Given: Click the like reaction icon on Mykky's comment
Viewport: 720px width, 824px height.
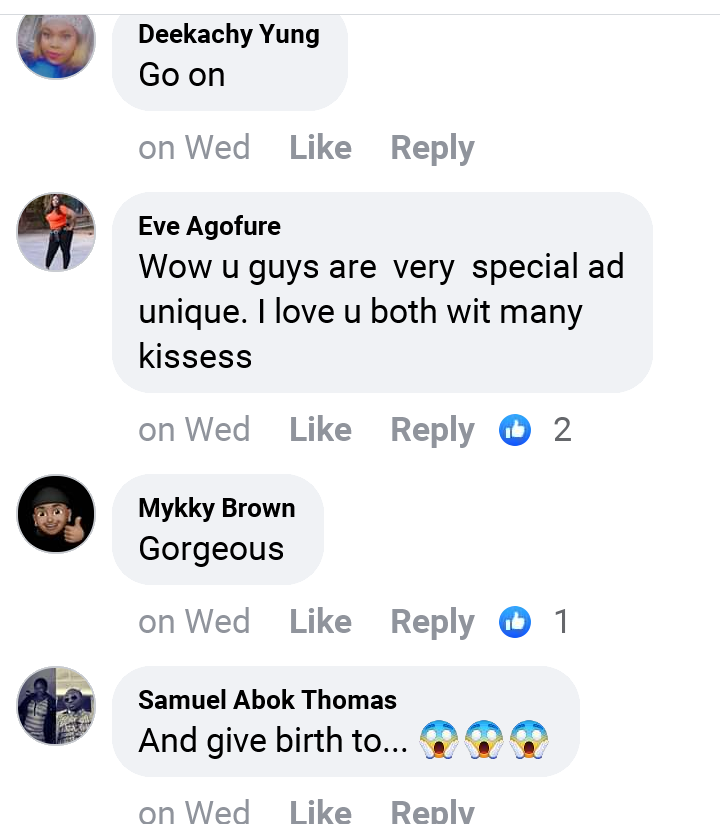Looking at the screenshot, I should tap(515, 622).
